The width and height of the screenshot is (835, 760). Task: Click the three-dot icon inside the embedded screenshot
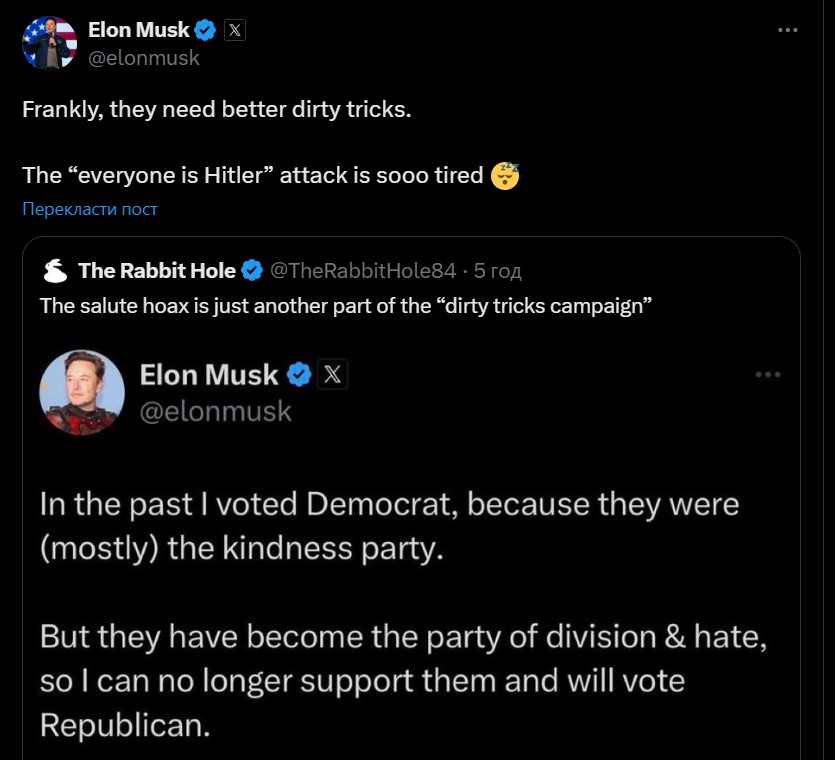pyautogui.click(x=767, y=374)
